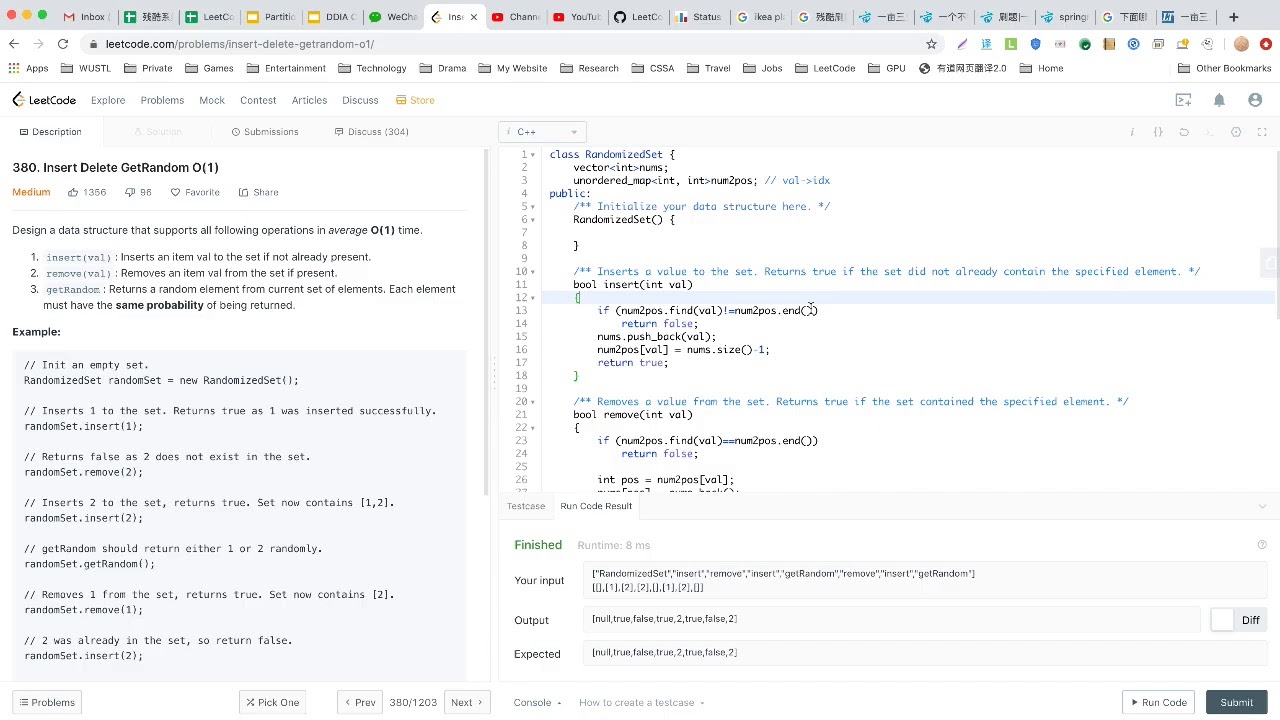Go back in browser history
1280x720 pixels.
point(14,44)
